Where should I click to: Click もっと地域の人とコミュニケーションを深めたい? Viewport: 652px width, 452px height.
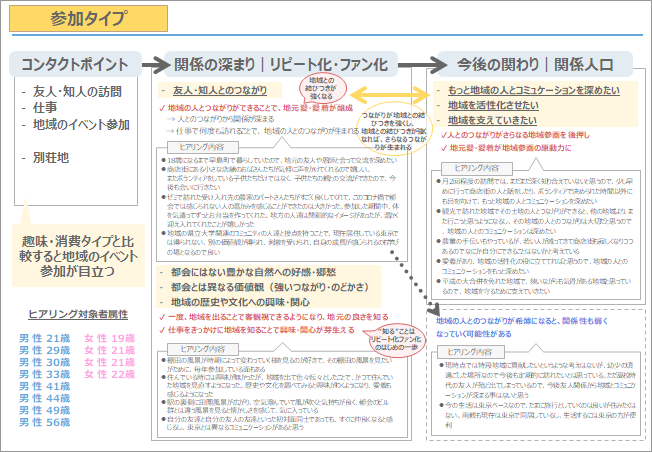[533, 91]
